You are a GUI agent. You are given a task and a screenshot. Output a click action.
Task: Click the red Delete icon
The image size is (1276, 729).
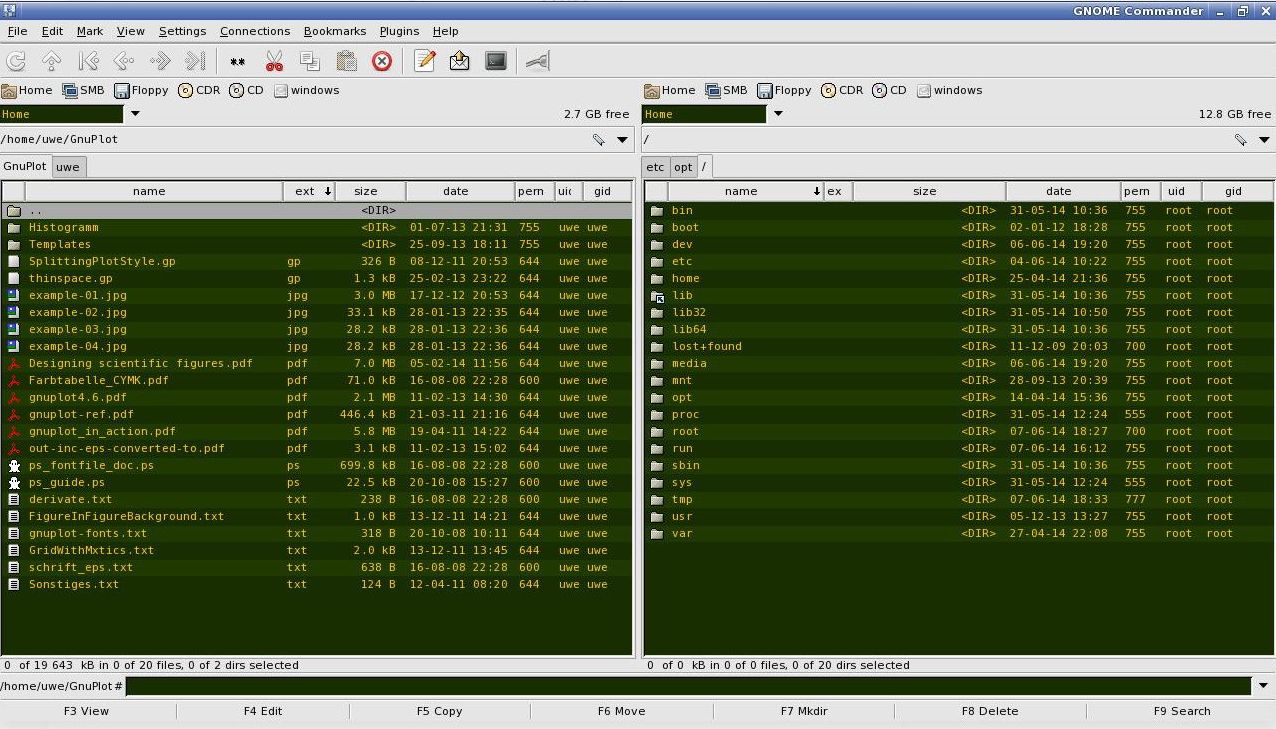click(382, 61)
